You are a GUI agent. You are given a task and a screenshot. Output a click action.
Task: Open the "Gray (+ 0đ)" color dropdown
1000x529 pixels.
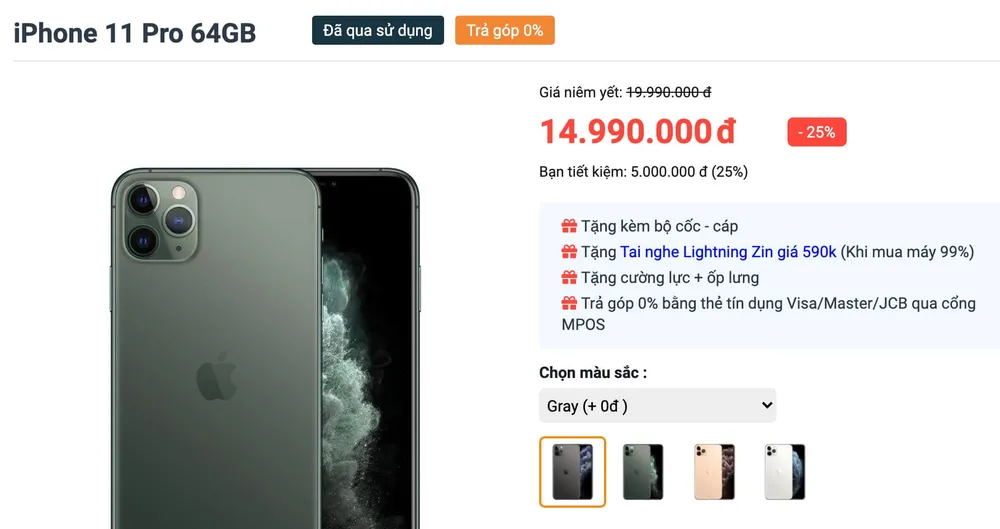(x=657, y=406)
